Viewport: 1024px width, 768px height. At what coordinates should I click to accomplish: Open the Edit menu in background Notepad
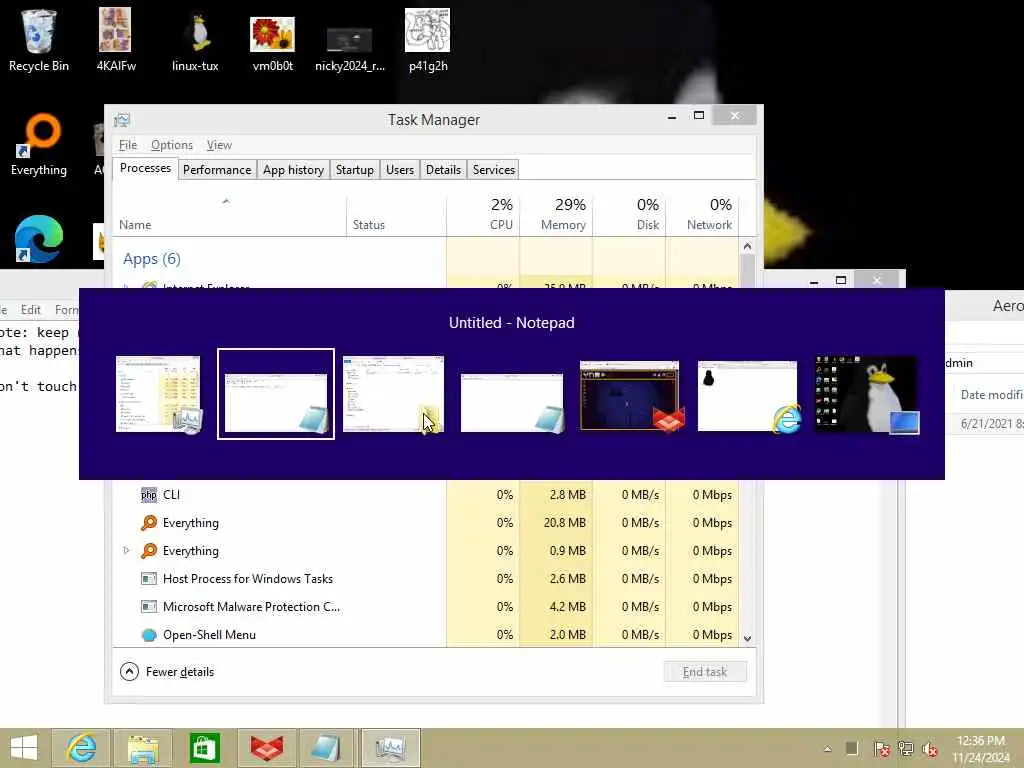(x=31, y=310)
